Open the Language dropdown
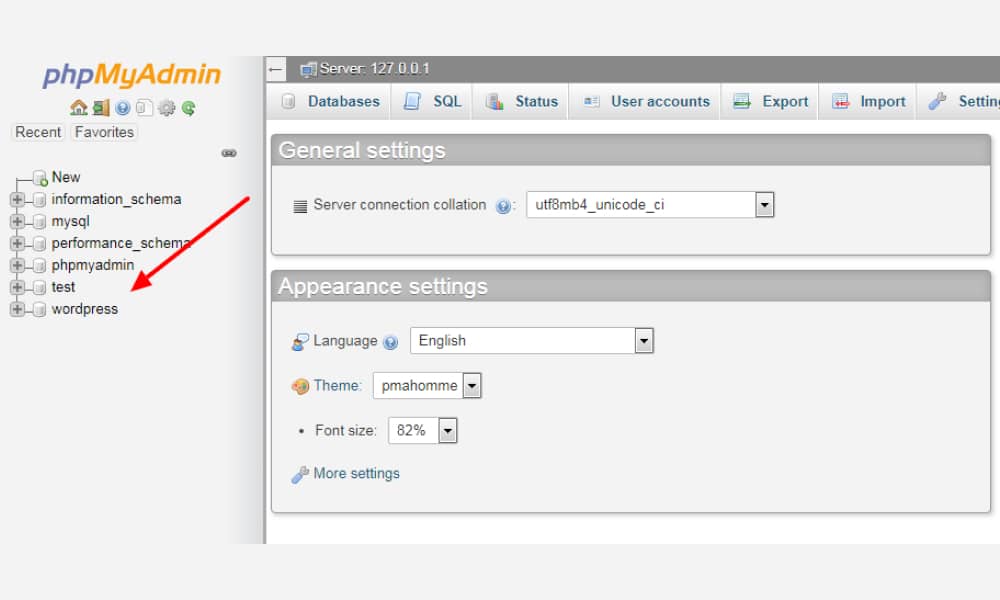This screenshot has width=1000, height=600. 532,340
